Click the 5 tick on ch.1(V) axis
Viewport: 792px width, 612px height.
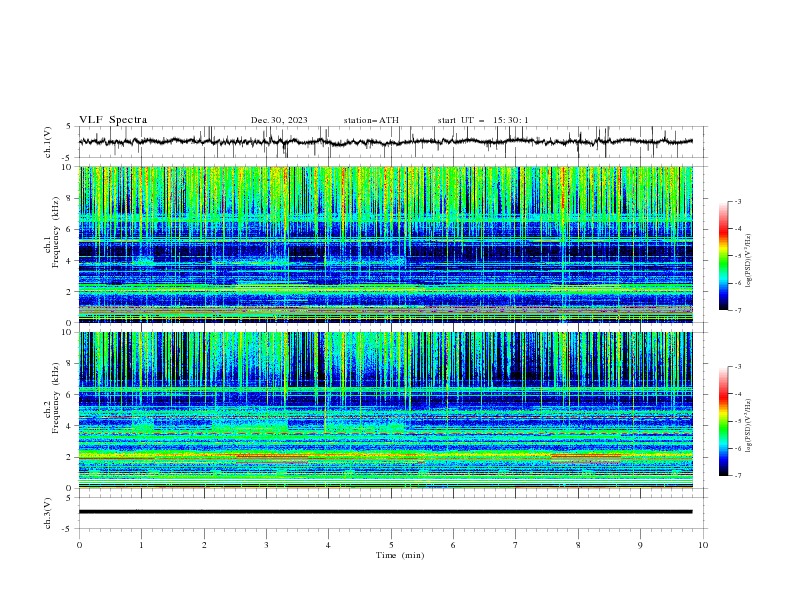71,126
